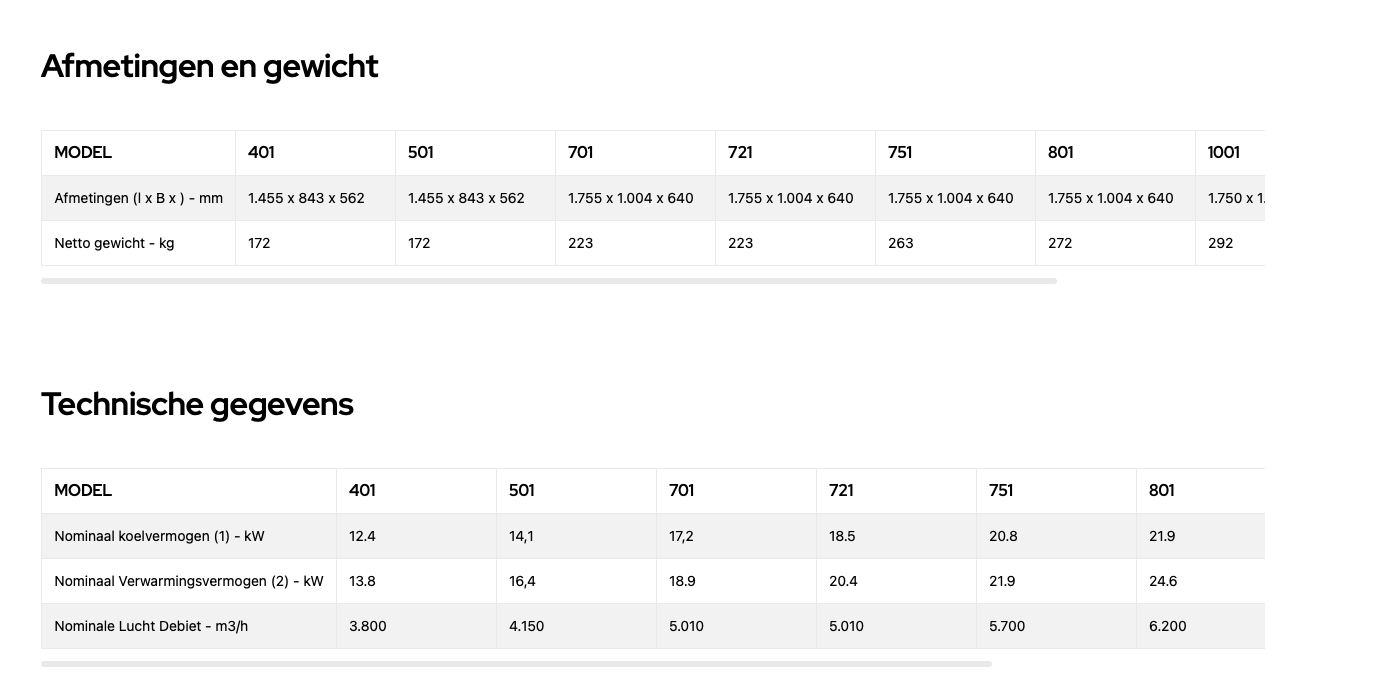This screenshot has width=1384, height=690.
Task: Click the technical data table horizontal scrollbar
Action: click(516, 664)
